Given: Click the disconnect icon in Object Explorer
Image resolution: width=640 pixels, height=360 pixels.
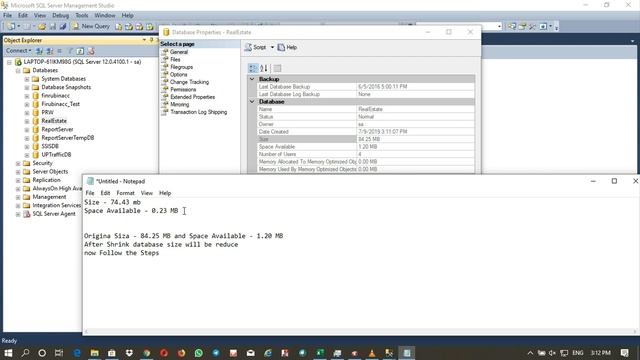Looking at the screenshot, I should [49, 51].
